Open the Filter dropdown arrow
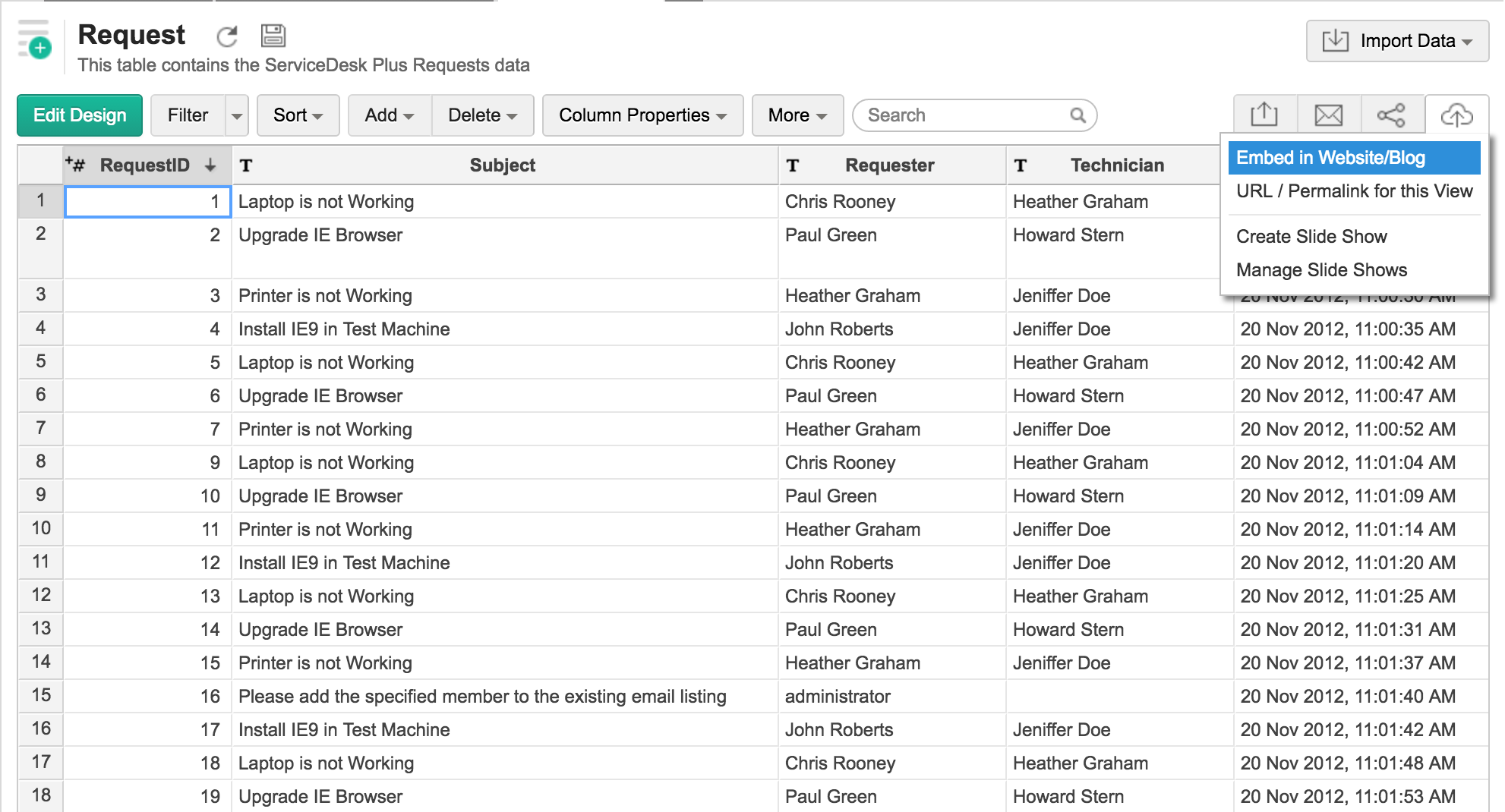Image resolution: width=1505 pixels, height=812 pixels. tap(236, 115)
